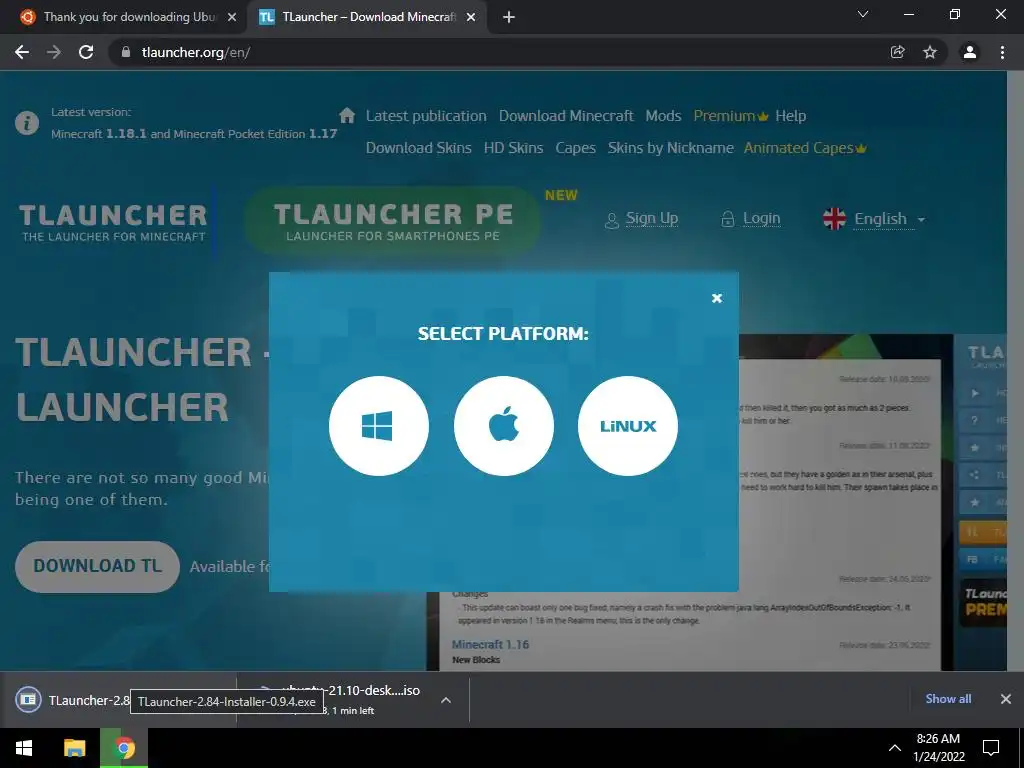View site info via the lock icon

coord(126,52)
